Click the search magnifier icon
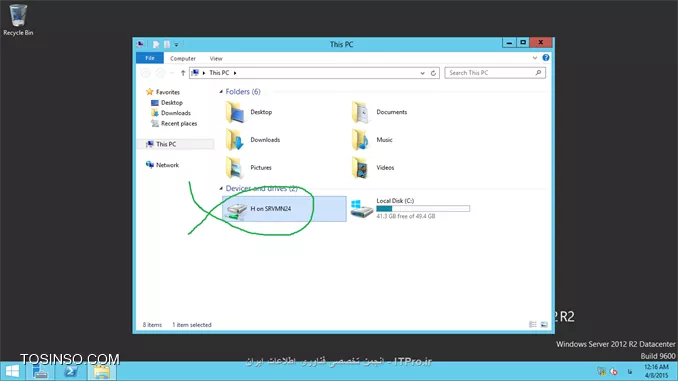Viewport: 678px width, 381px height. point(538,73)
